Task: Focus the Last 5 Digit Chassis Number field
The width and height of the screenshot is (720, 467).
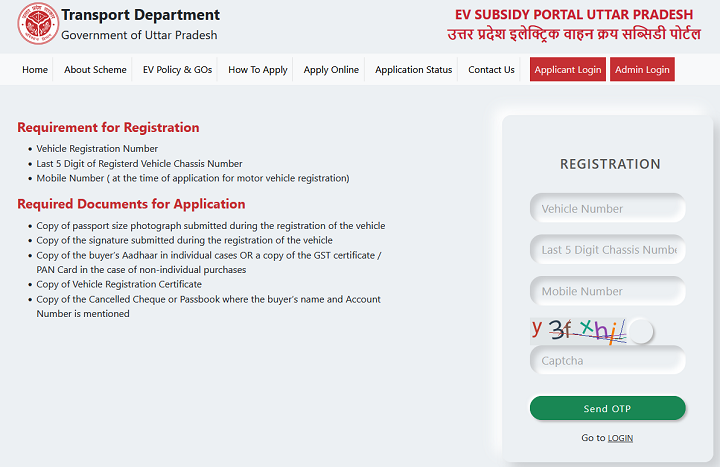Action: [x=608, y=249]
